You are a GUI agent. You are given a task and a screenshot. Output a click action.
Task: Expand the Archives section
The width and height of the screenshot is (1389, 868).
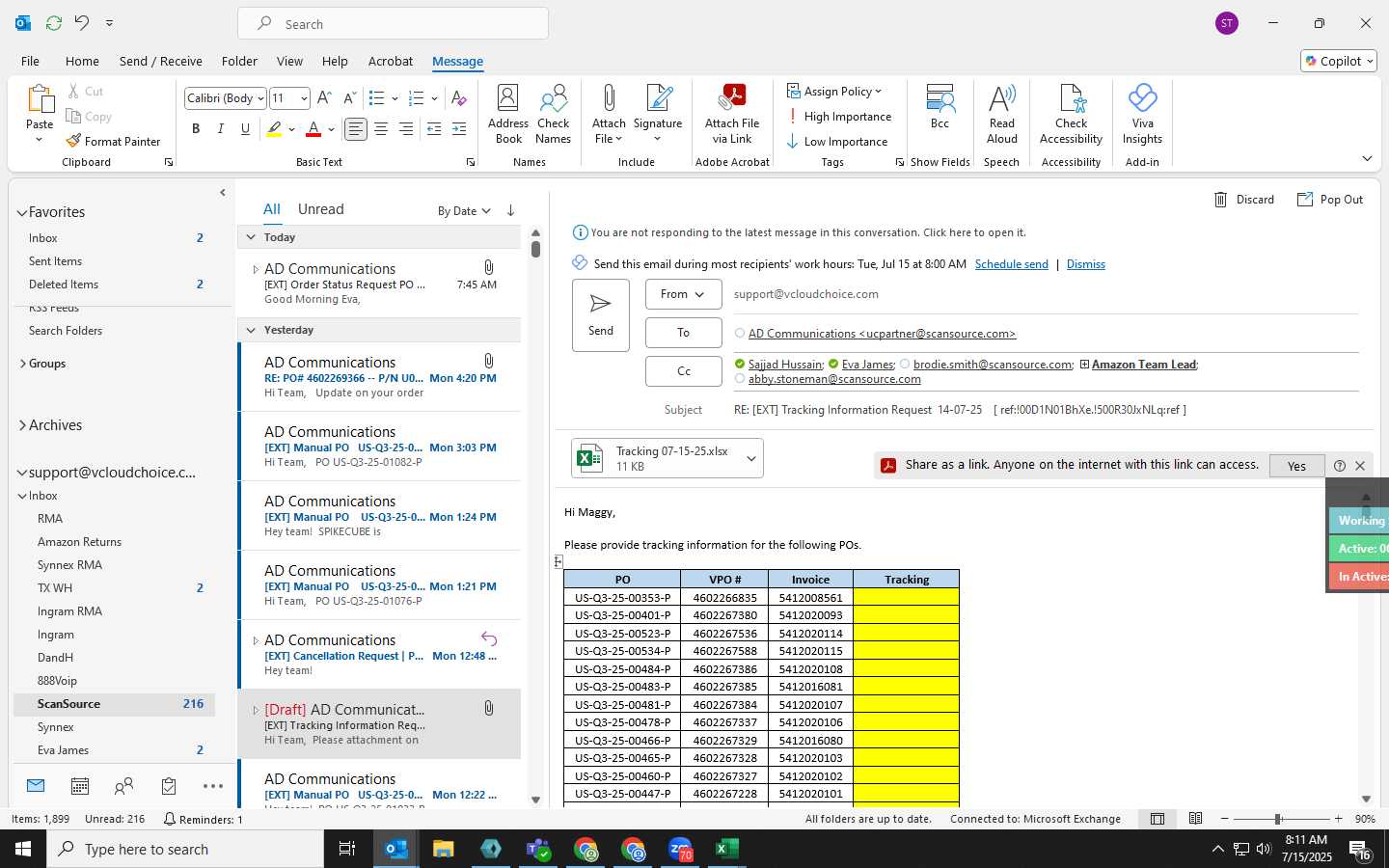click(21, 425)
